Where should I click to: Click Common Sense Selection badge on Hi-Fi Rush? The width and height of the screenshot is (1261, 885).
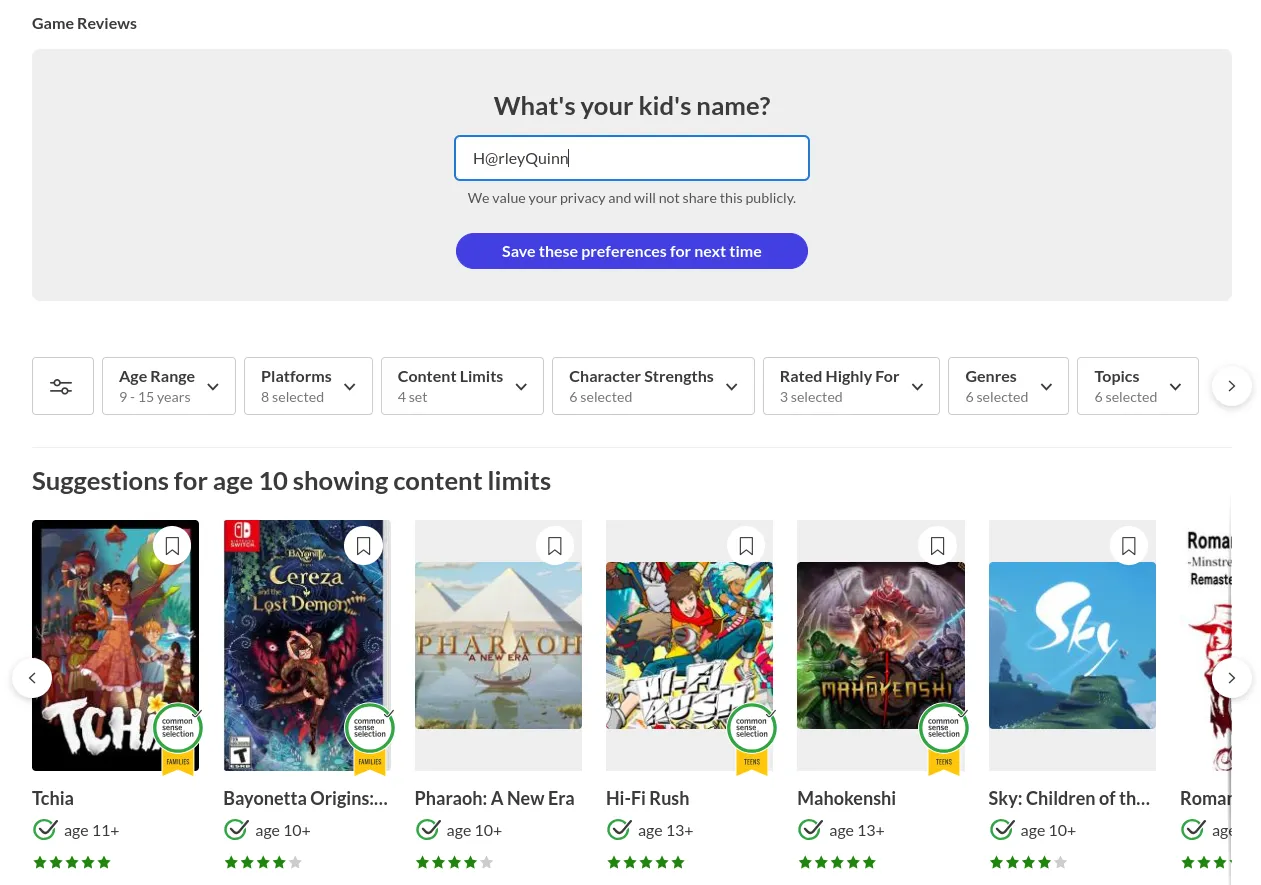tap(752, 738)
